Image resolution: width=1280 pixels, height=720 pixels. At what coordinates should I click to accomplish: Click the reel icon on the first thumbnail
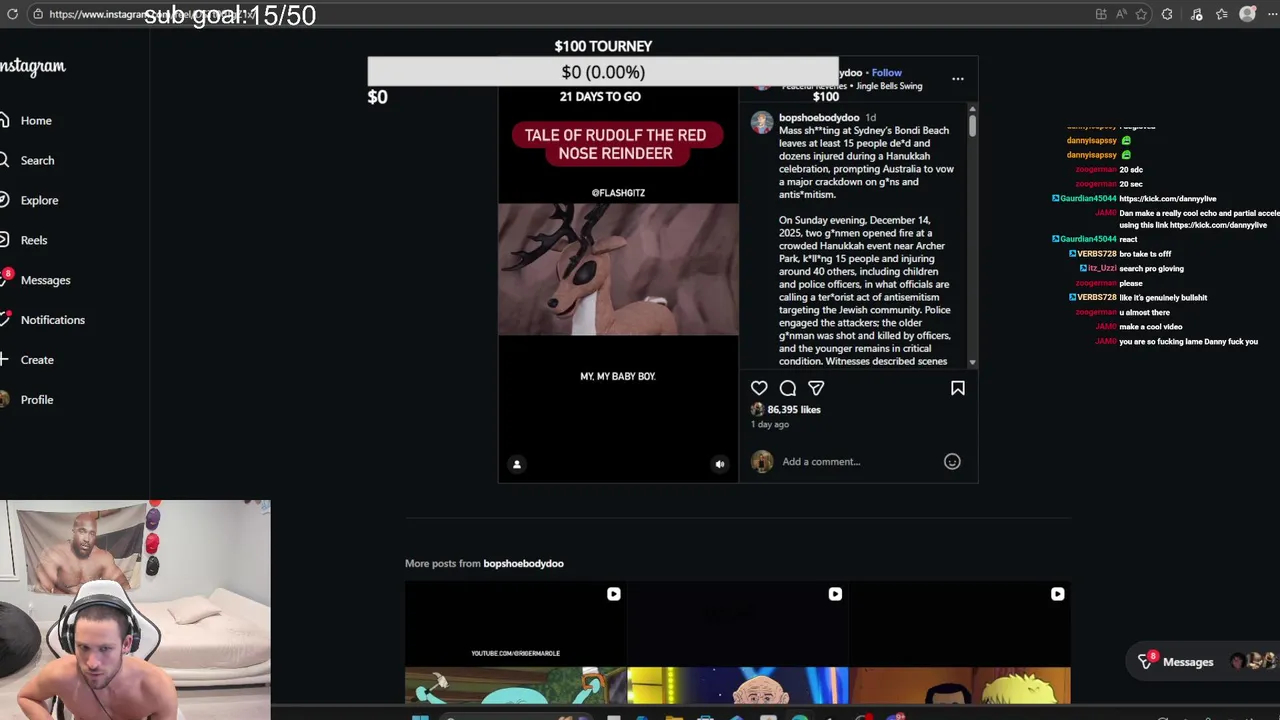pyautogui.click(x=614, y=594)
